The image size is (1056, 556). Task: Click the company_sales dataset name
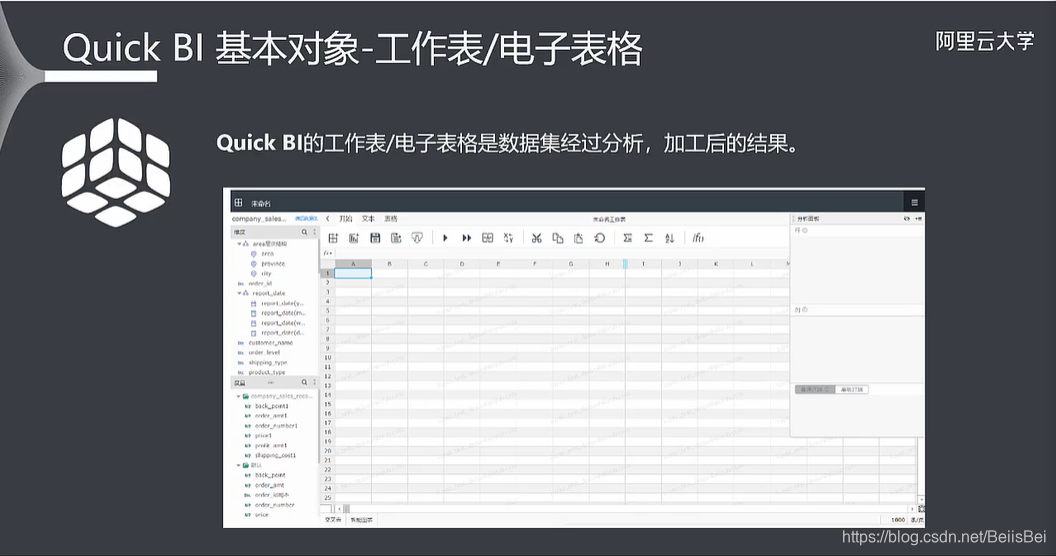[x=259, y=219]
